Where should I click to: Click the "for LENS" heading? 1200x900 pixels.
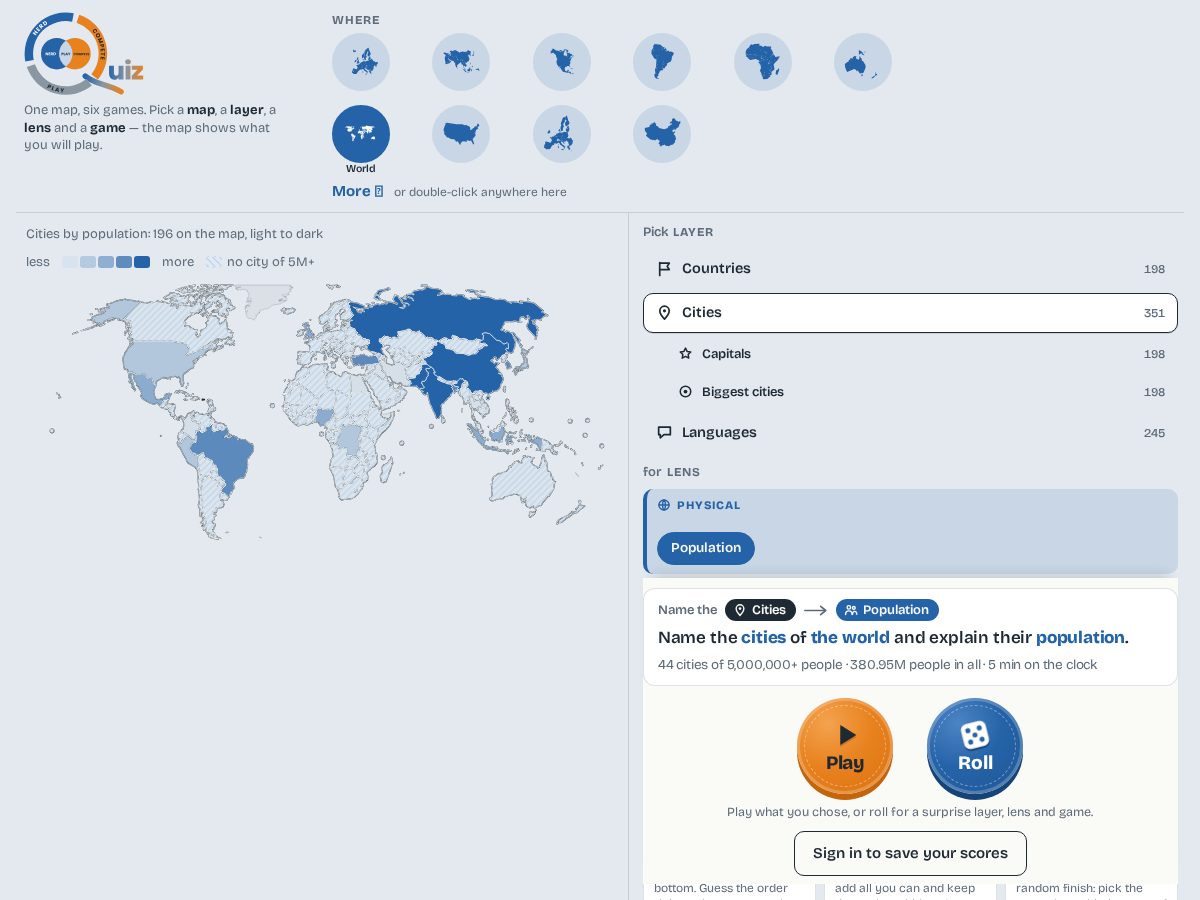click(x=671, y=472)
